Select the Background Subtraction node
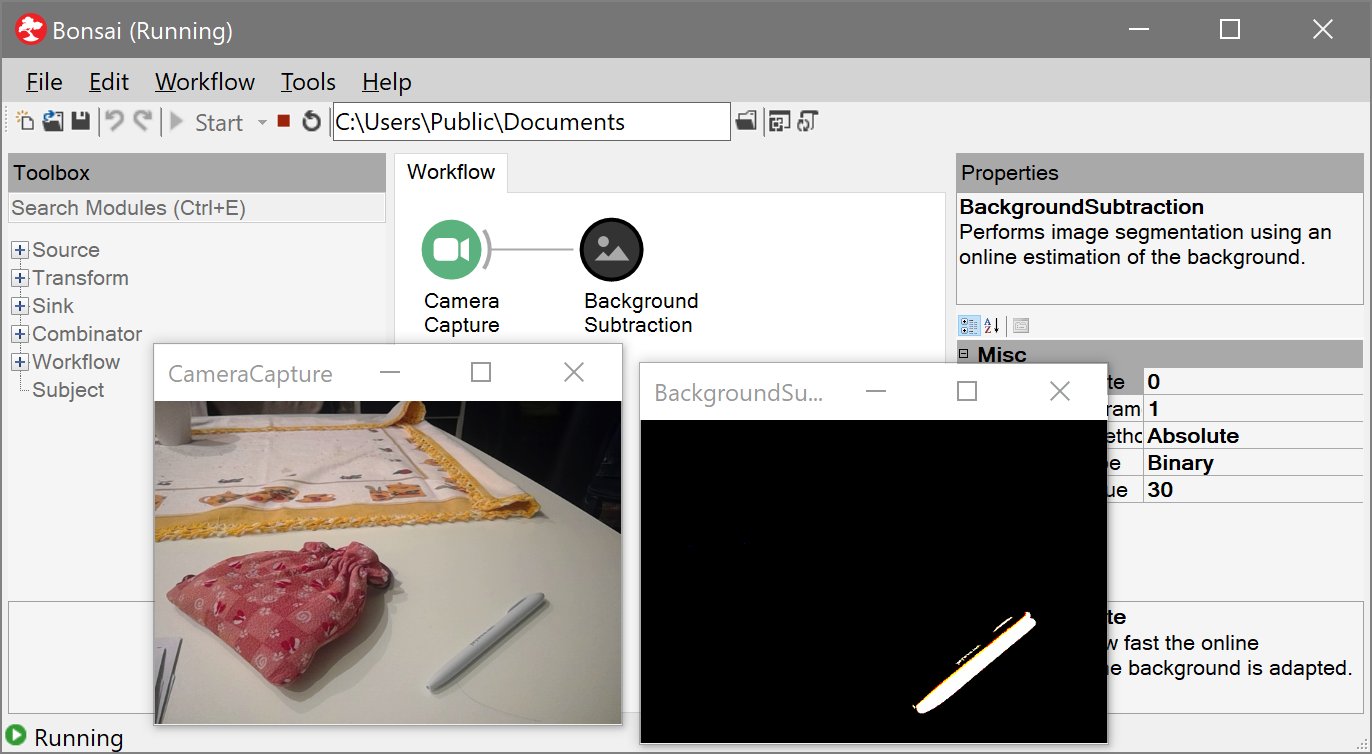Viewport: 1372px width, 754px height. 611,249
